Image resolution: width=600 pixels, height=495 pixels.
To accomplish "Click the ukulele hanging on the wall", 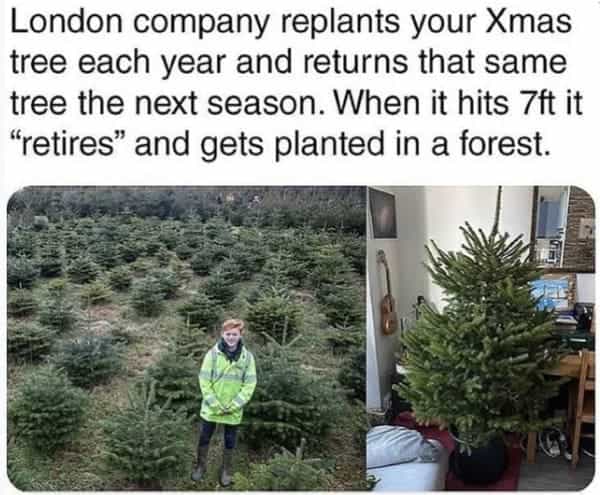I will pyautogui.click(x=388, y=295).
